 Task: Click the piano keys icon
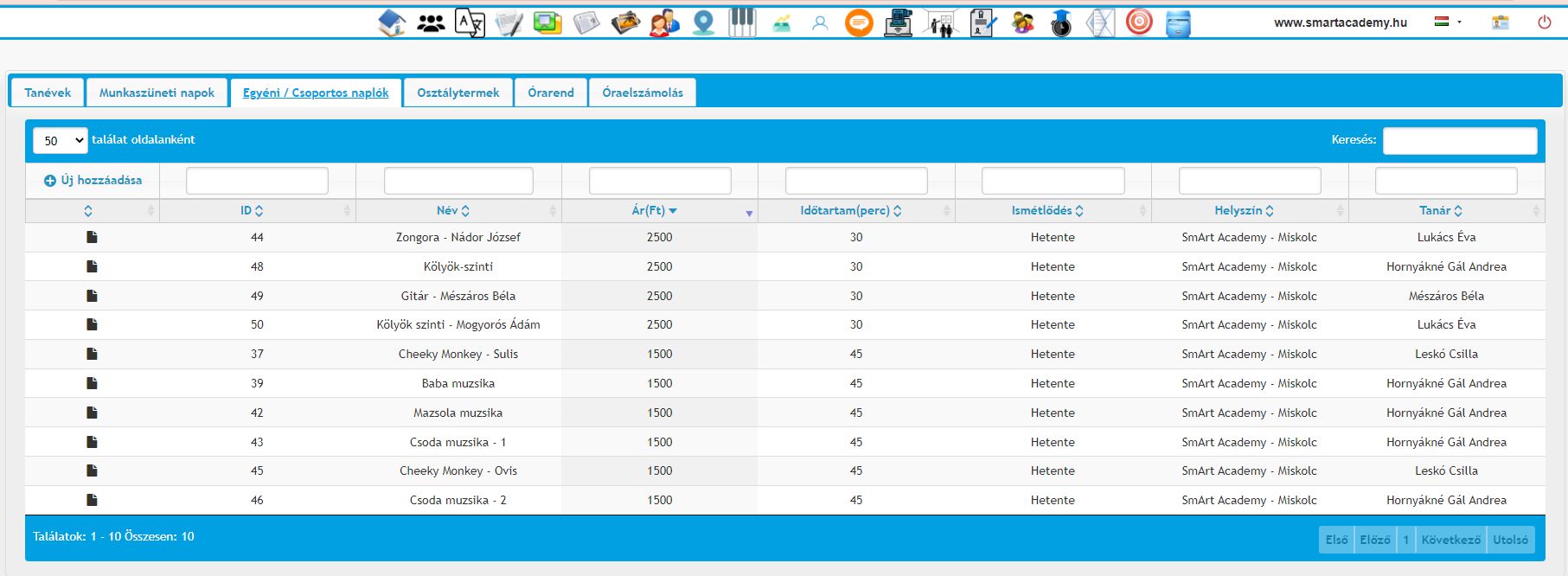coord(741,23)
